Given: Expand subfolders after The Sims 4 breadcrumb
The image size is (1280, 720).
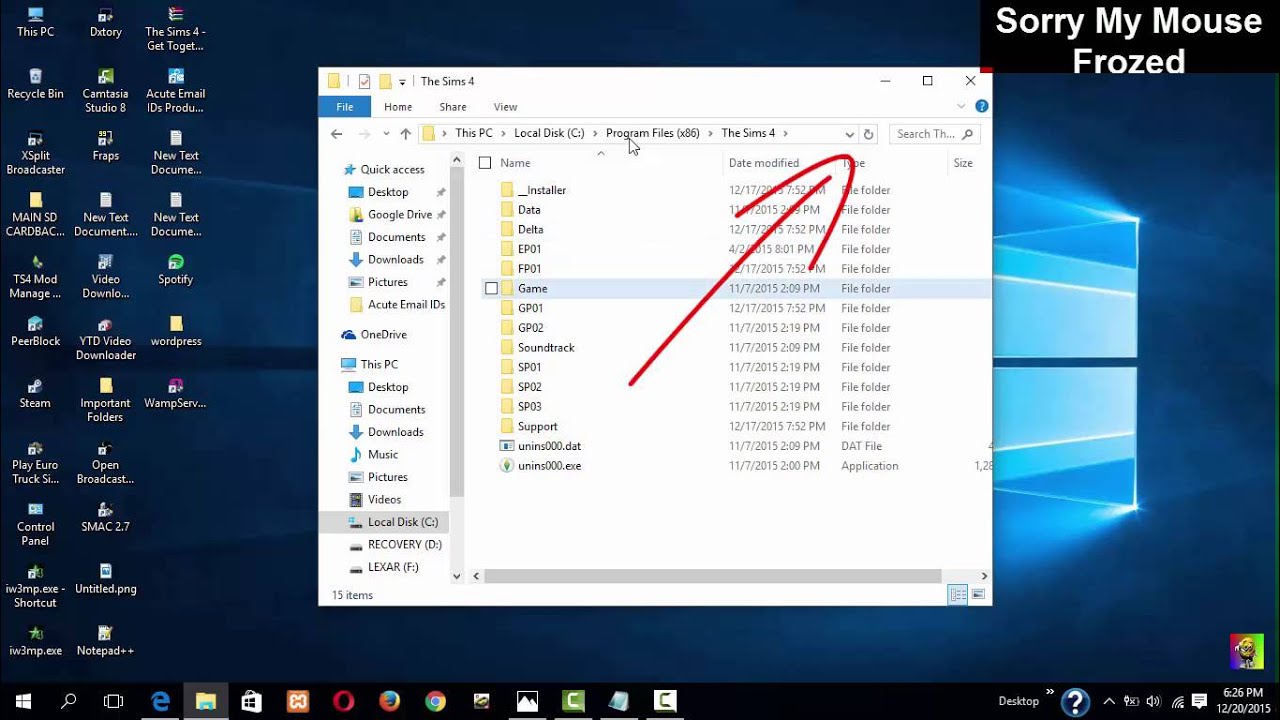Looking at the screenshot, I should (786, 134).
